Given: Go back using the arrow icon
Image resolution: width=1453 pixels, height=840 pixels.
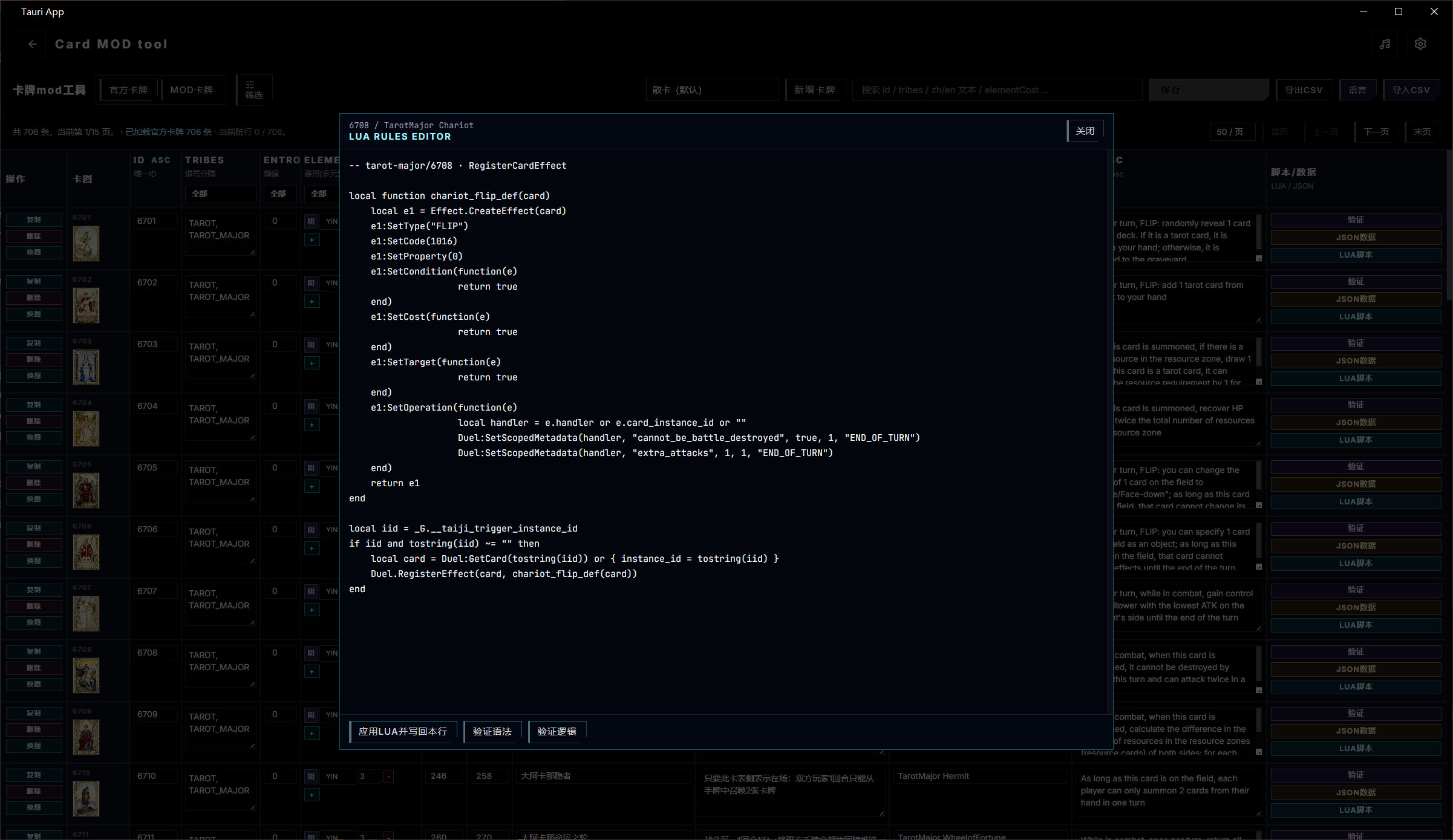Looking at the screenshot, I should point(33,44).
